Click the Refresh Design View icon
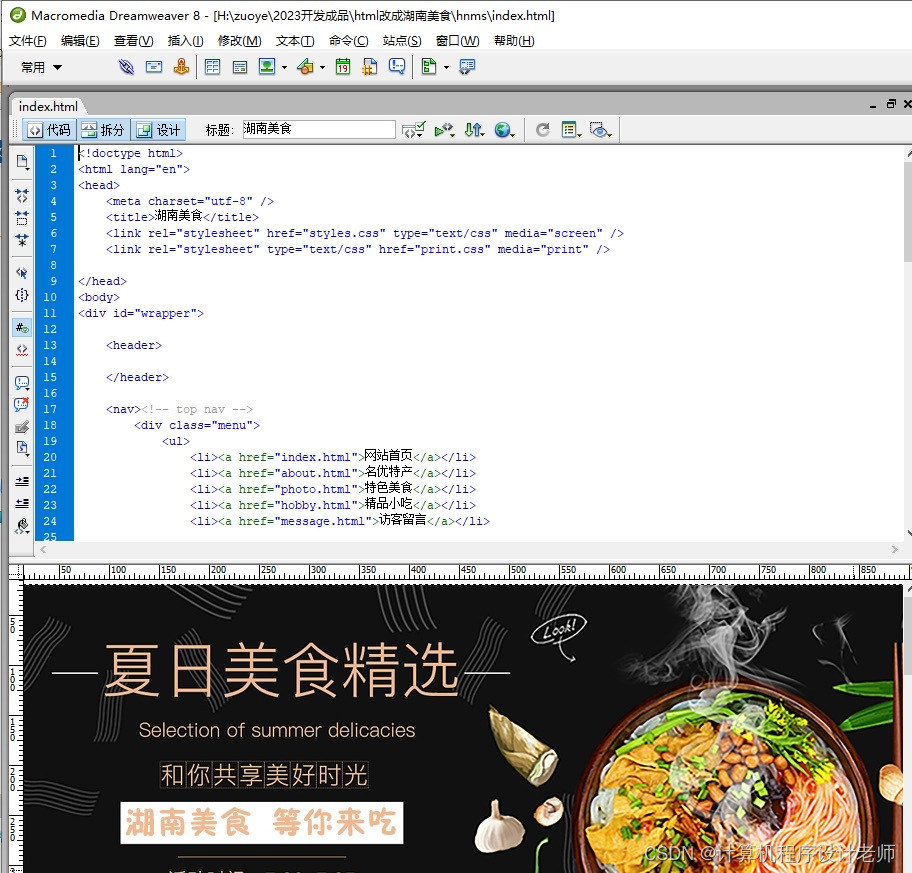 point(543,130)
